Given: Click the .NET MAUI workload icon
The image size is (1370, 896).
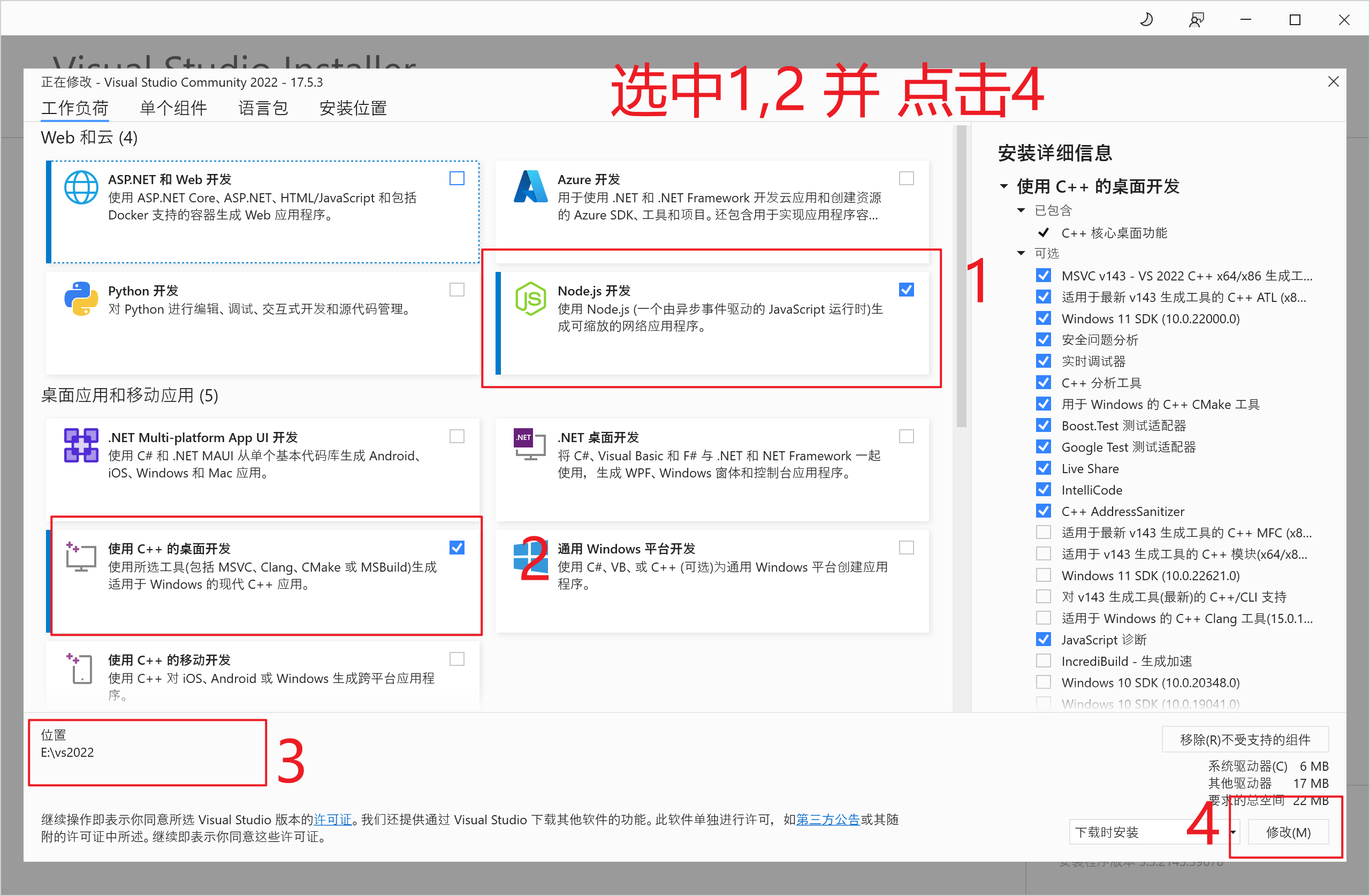Looking at the screenshot, I should point(81,445).
